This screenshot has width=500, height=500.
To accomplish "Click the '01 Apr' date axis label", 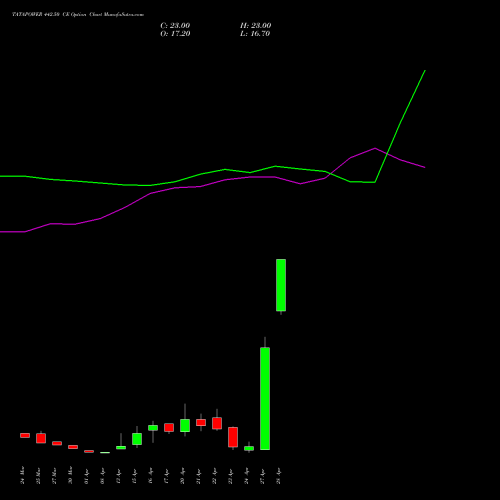I will pyautogui.click(x=86, y=476).
